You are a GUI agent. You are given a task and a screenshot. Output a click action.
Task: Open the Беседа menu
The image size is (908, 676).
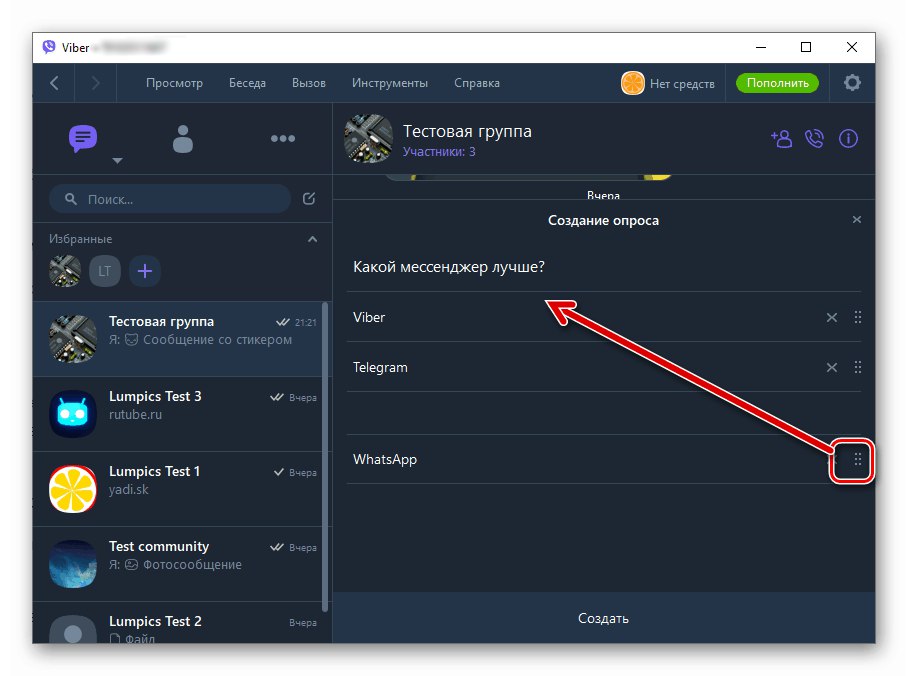click(x=247, y=83)
